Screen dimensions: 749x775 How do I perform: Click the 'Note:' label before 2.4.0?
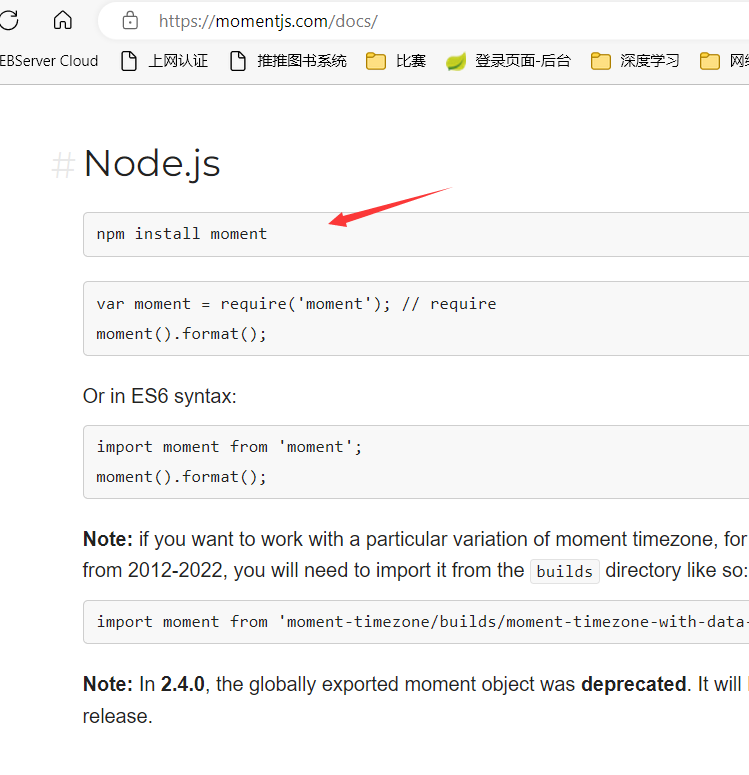click(x=108, y=684)
